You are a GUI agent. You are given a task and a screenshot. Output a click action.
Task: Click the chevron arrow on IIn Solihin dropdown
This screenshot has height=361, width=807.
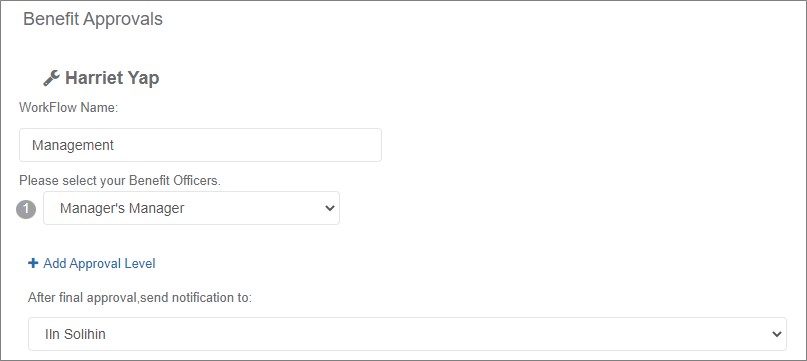pyautogui.click(x=777, y=334)
